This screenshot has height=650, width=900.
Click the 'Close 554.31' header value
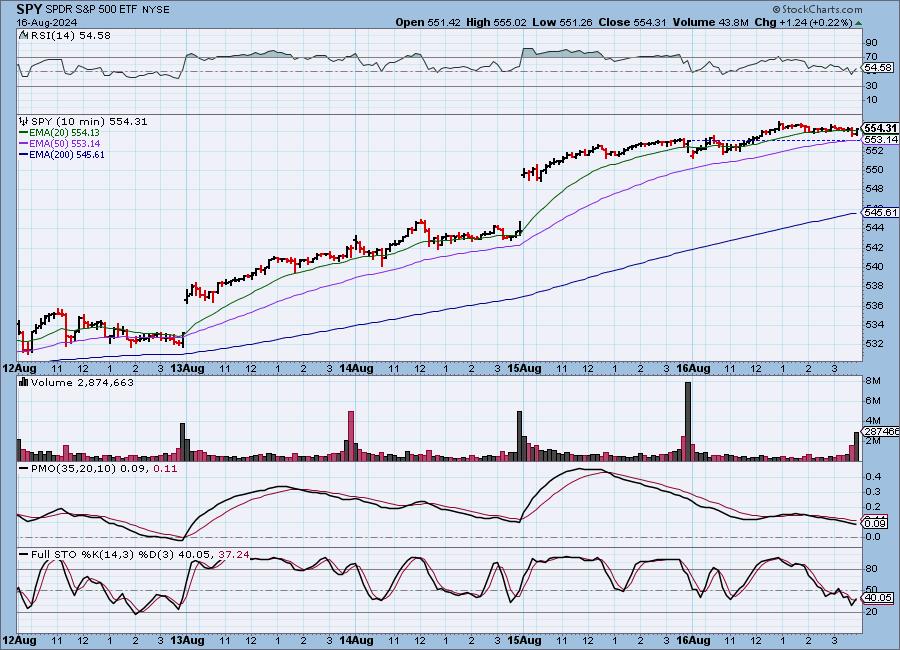633,22
